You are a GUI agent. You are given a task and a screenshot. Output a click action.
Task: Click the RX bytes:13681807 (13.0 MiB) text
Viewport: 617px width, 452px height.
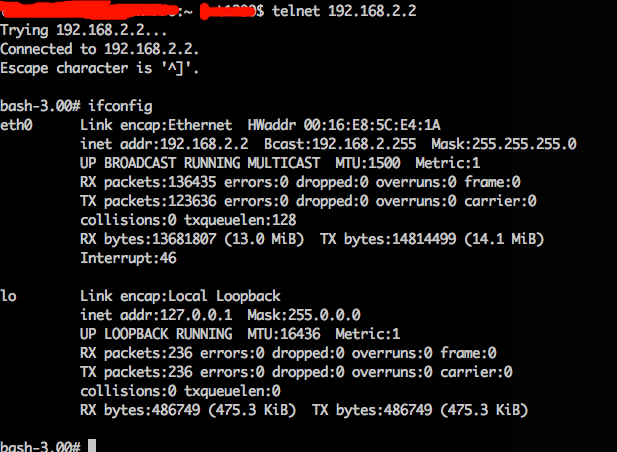click(x=192, y=239)
